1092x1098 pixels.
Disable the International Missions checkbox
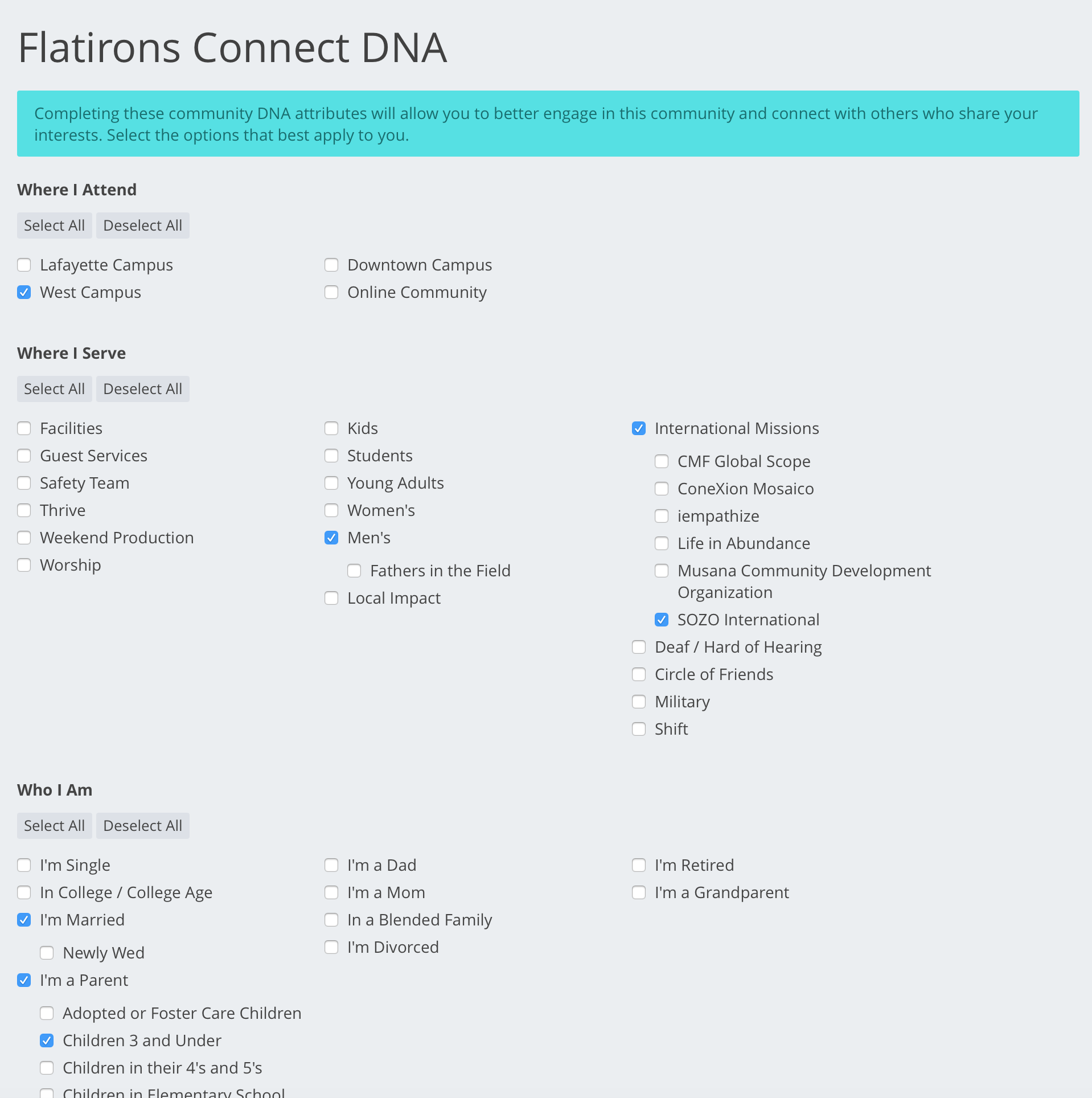[x=639, y=428]
